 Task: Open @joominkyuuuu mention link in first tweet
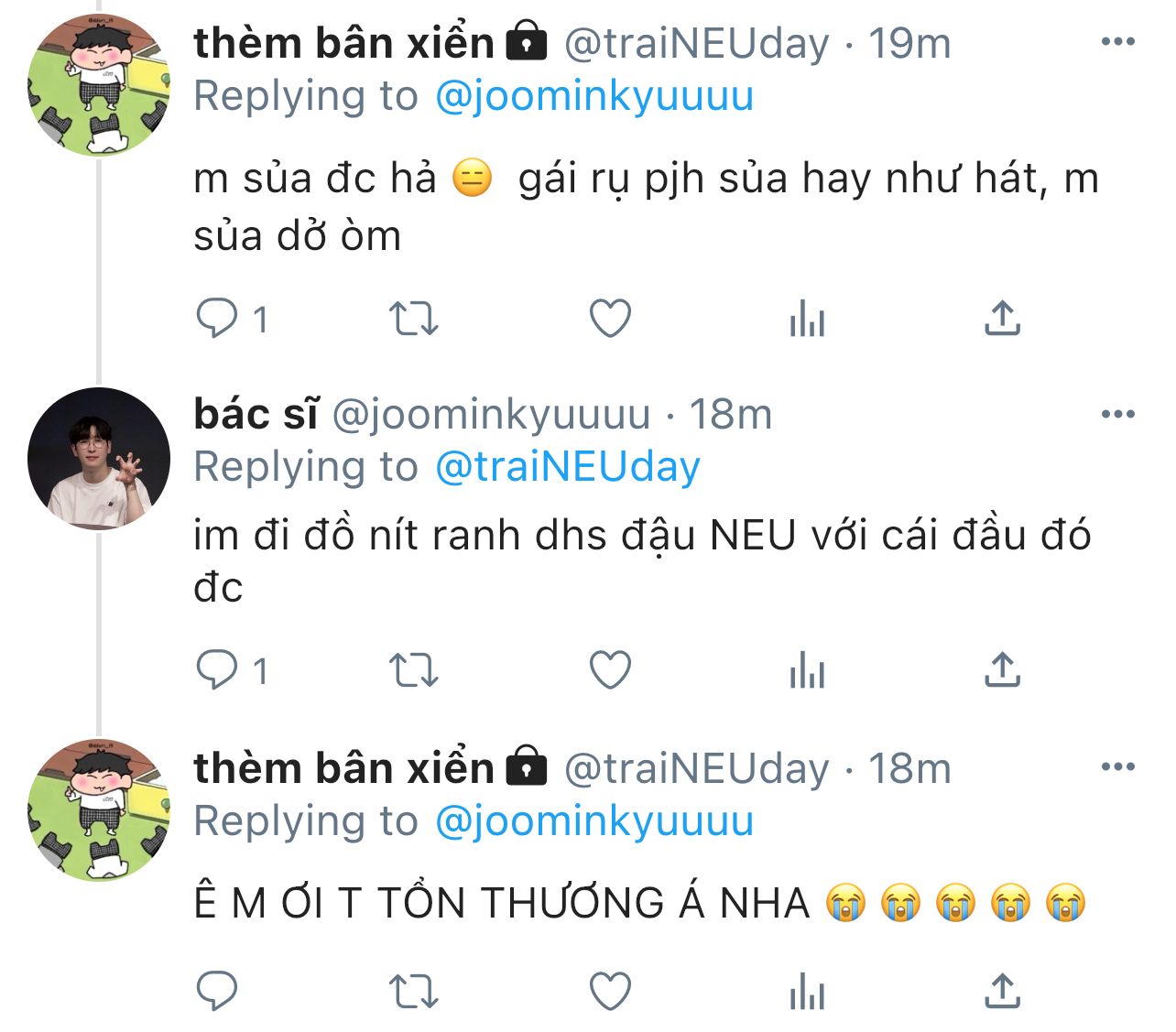[x=593, y=96]
